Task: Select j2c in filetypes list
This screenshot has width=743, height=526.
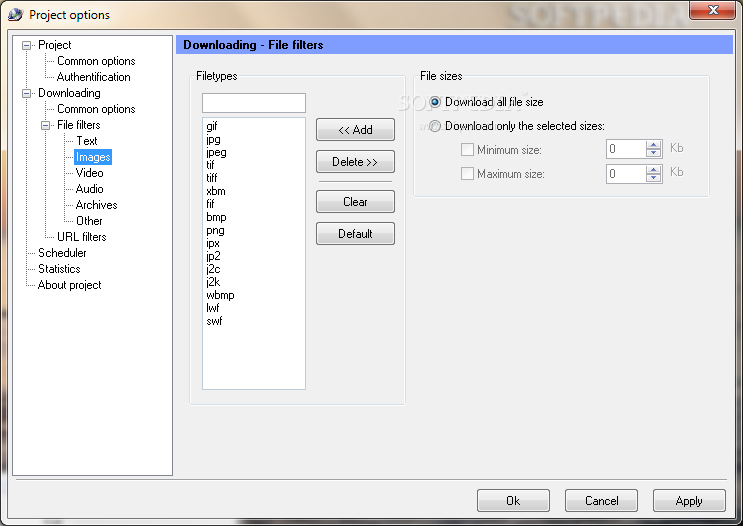Action: (214, 269)
